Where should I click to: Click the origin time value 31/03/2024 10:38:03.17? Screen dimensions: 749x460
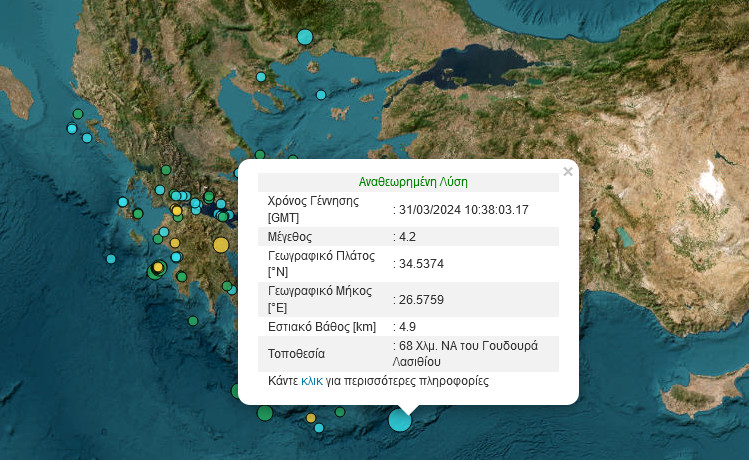[464, 209]
